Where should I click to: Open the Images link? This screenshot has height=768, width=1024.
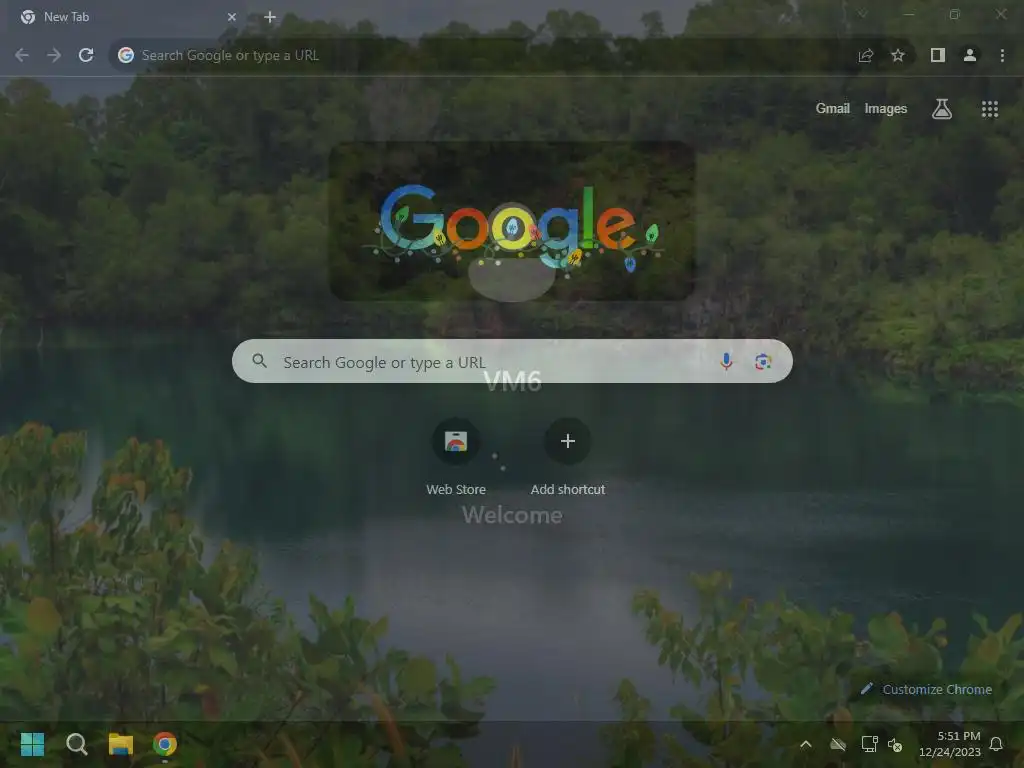coord(886,108)
